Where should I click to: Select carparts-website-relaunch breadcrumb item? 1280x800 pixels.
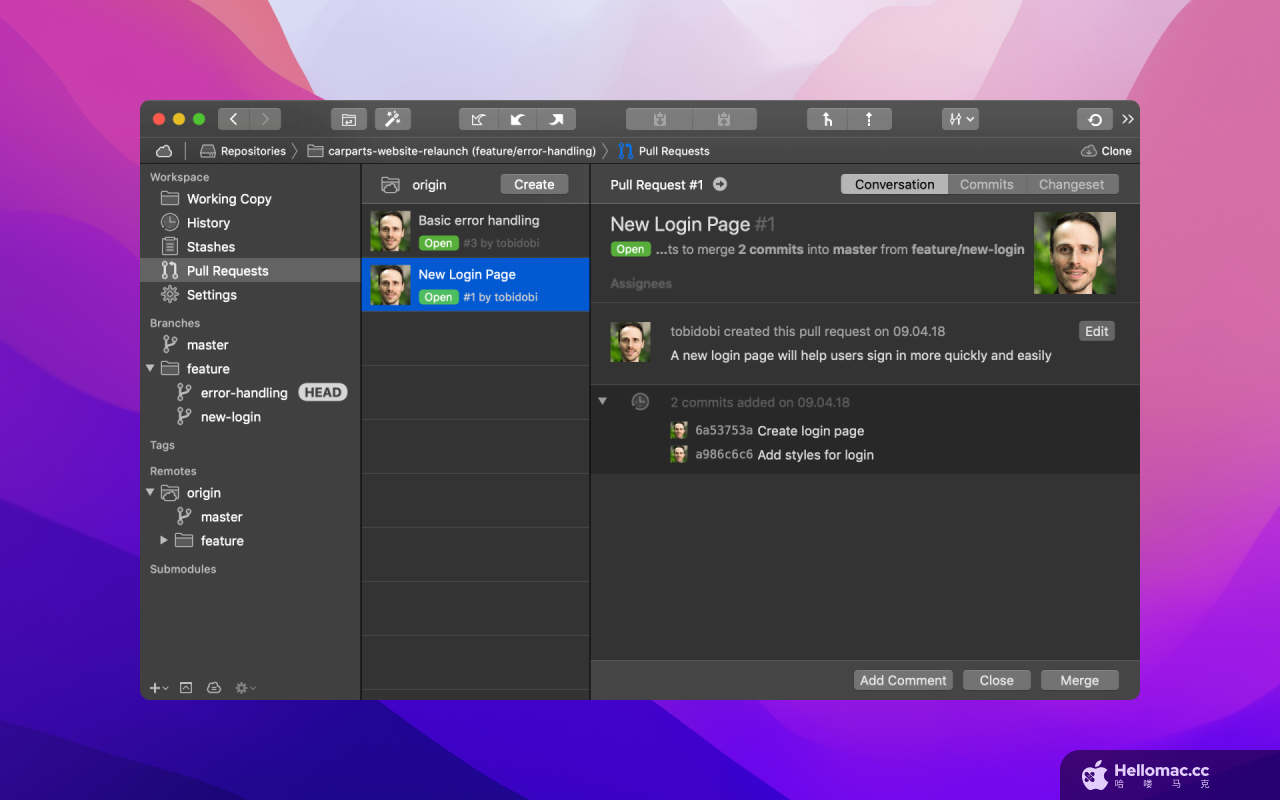pos(451,151)
